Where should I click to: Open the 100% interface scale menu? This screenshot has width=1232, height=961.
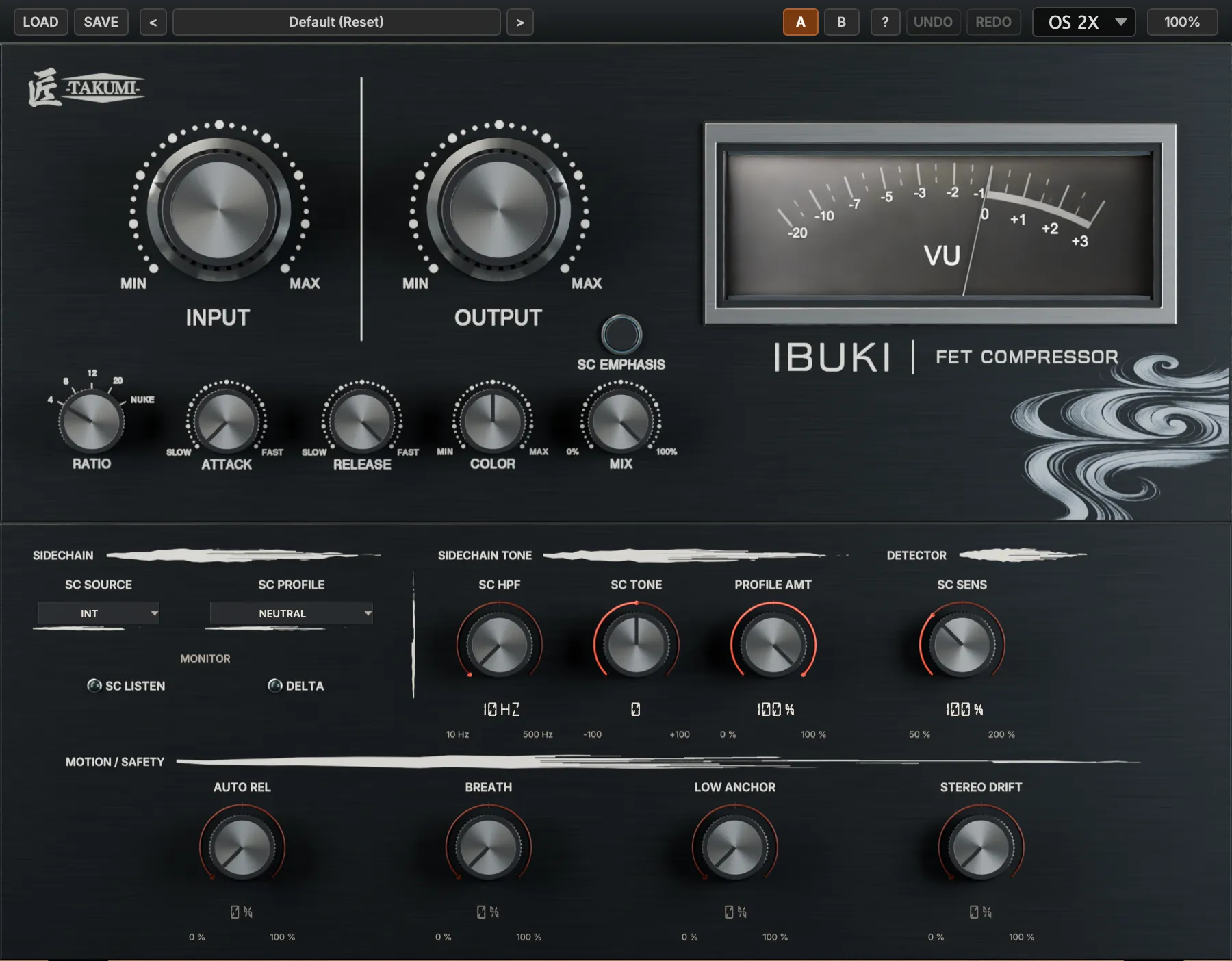1182,22
